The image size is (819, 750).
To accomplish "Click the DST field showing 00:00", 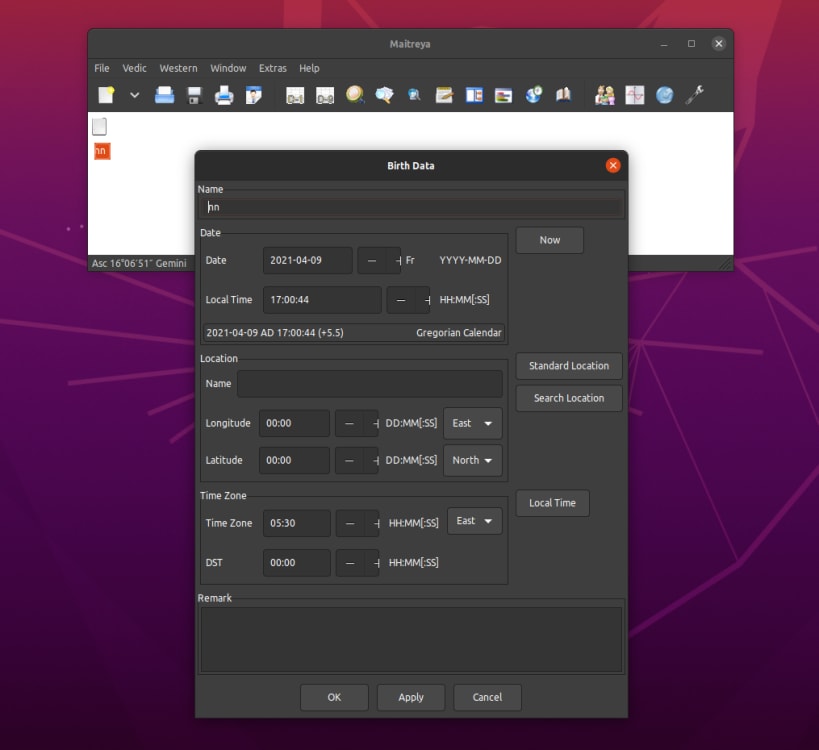I will tap(297, 562).
